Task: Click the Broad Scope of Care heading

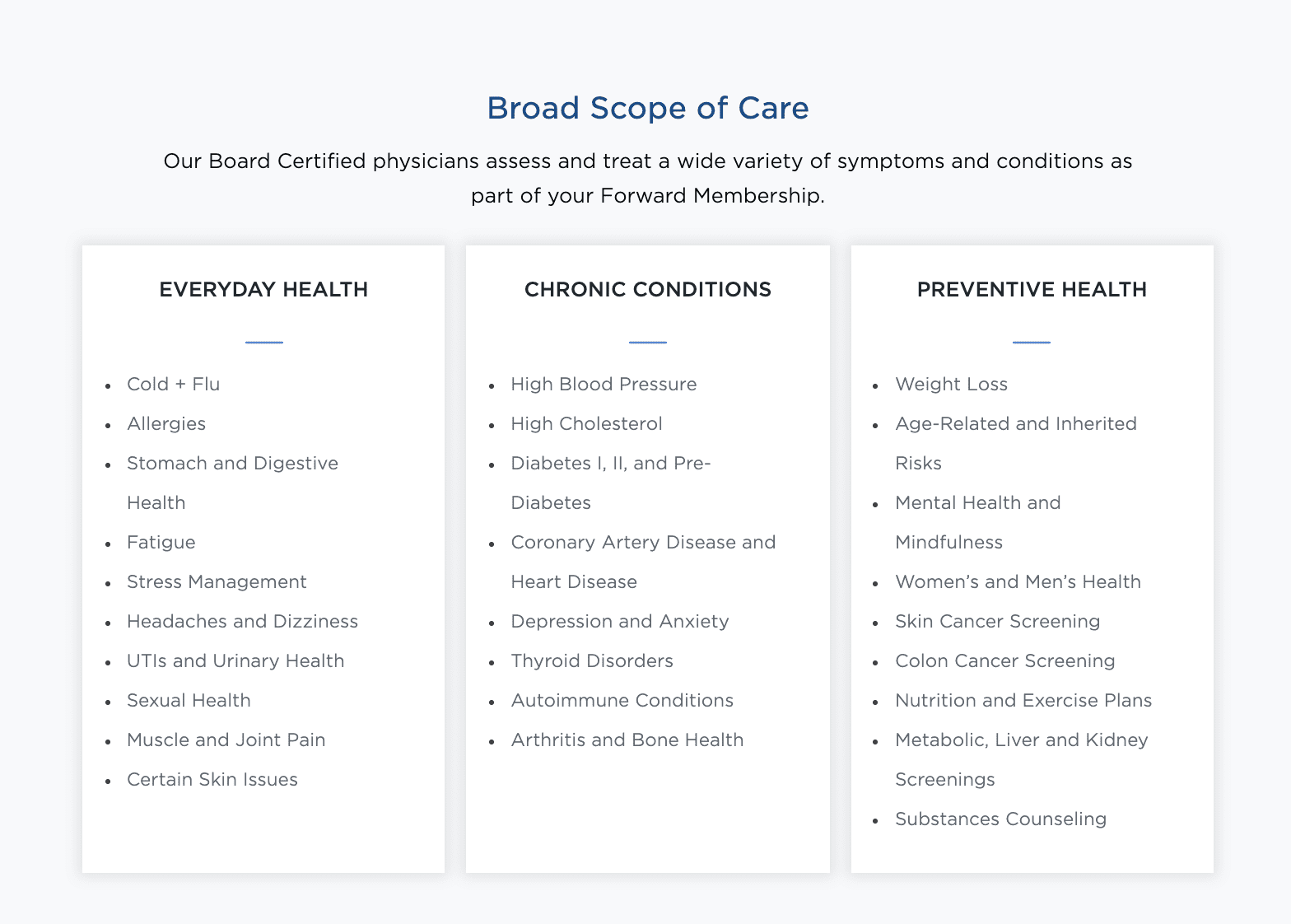Action: pyautogui.click(x=648, y=108)
